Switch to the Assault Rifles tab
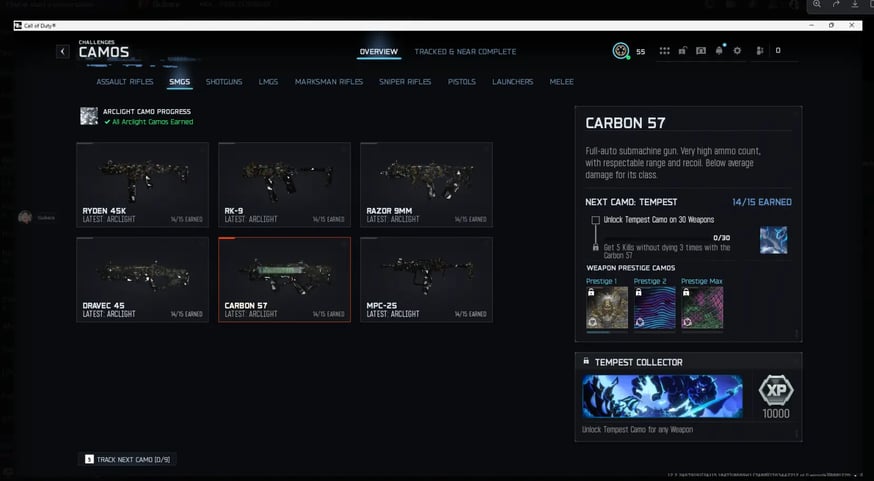The image size is (874, 481). pyautogui.click(x=125, y=81)
